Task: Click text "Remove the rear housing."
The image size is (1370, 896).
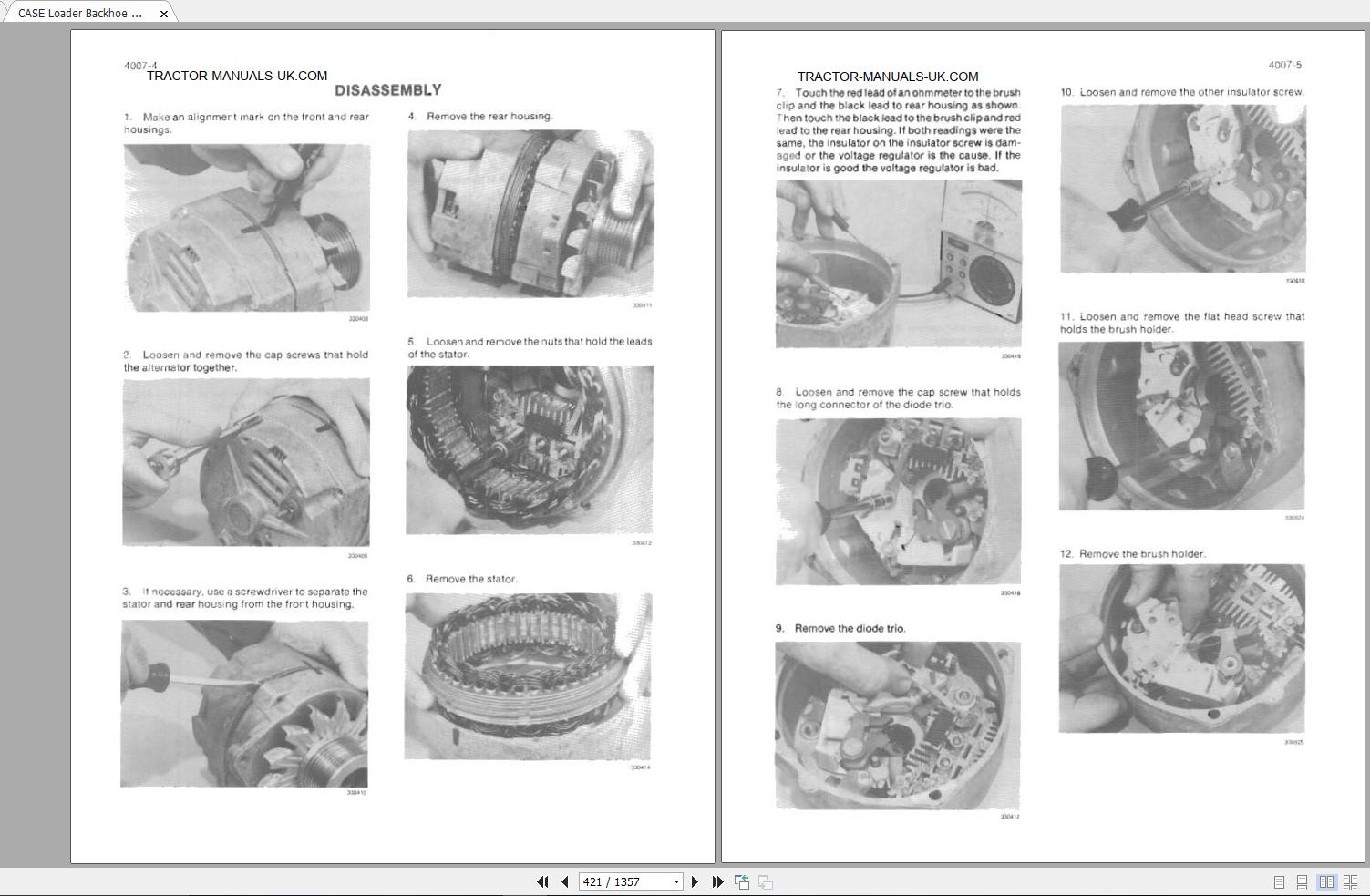Action: click(490, 116)
